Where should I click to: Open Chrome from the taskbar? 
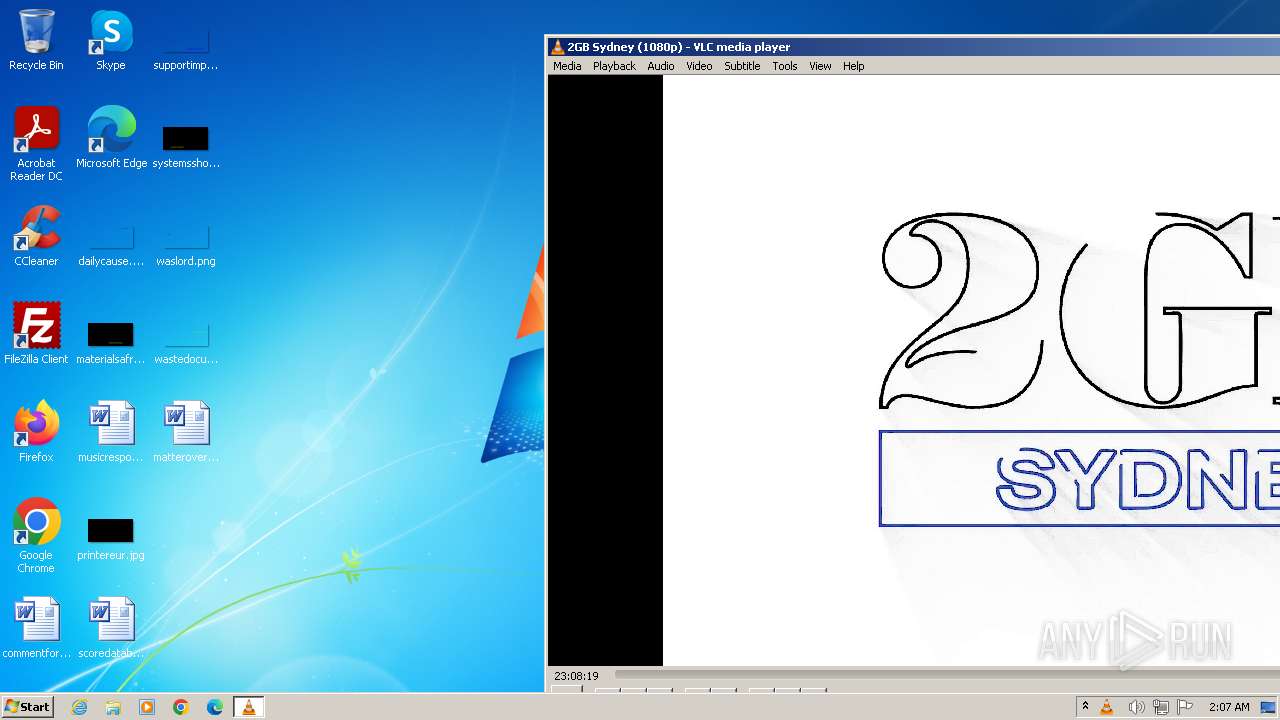click(181, 707)
